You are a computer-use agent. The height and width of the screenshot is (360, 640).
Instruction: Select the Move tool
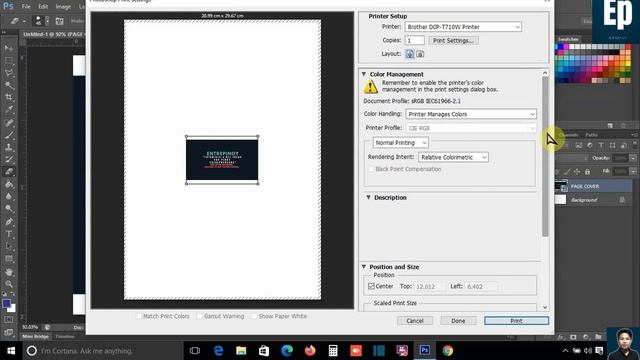pyautogui.click(x=9, y=48)
